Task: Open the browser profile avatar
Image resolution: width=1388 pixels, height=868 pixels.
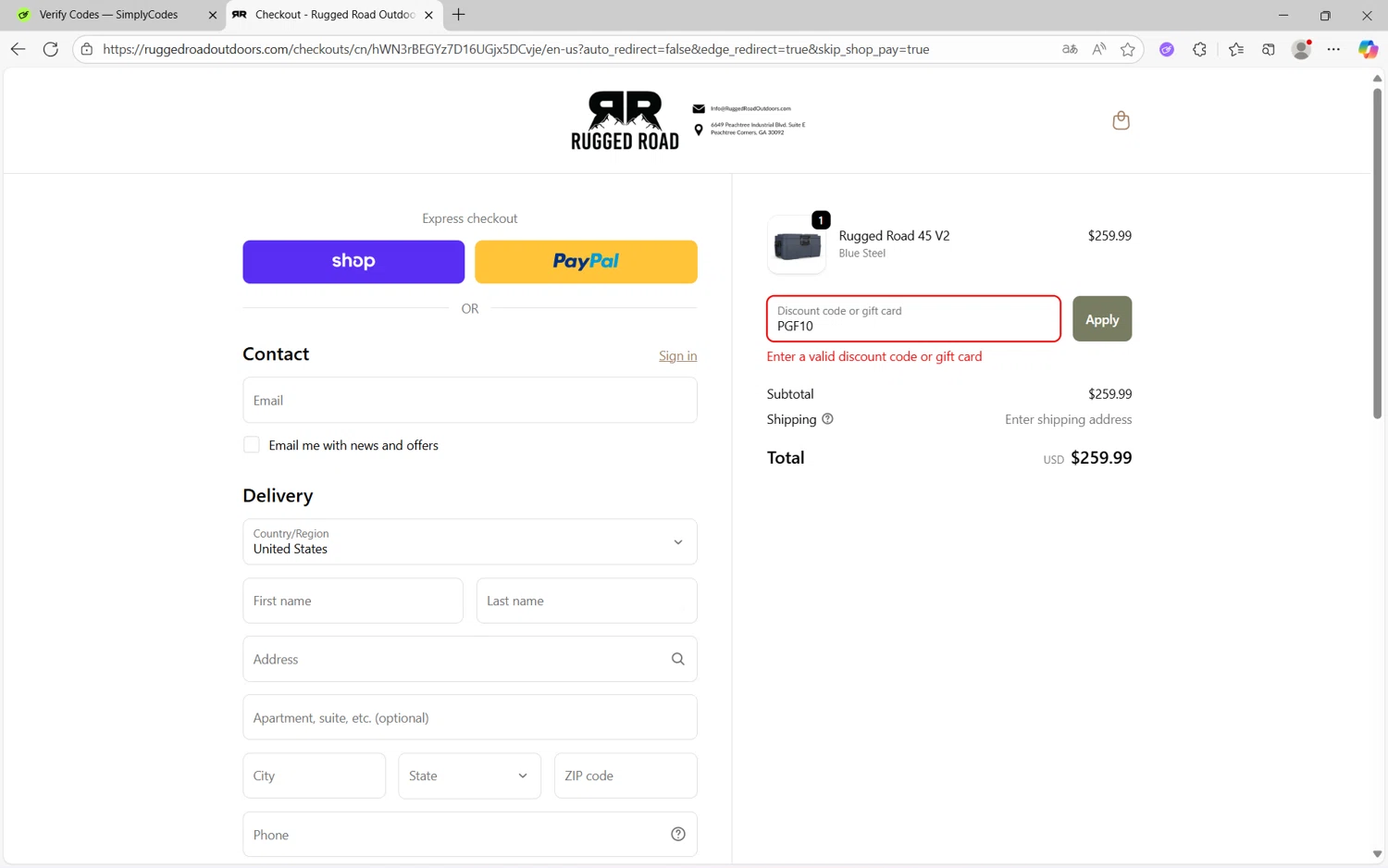Action: pos(1302,49)
